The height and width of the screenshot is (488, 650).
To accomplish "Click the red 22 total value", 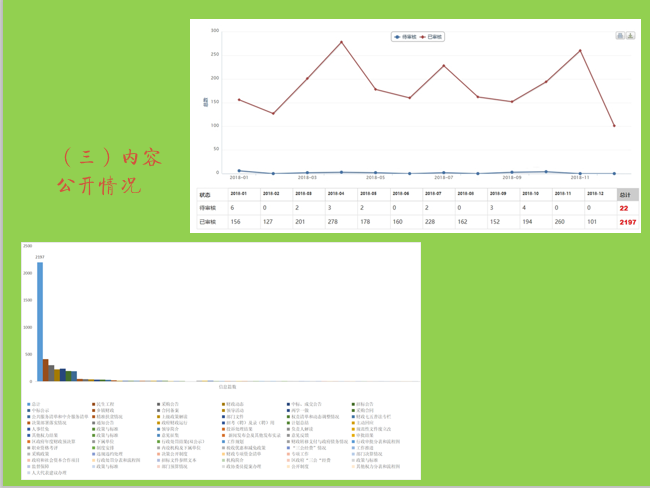I will (624, 208).
